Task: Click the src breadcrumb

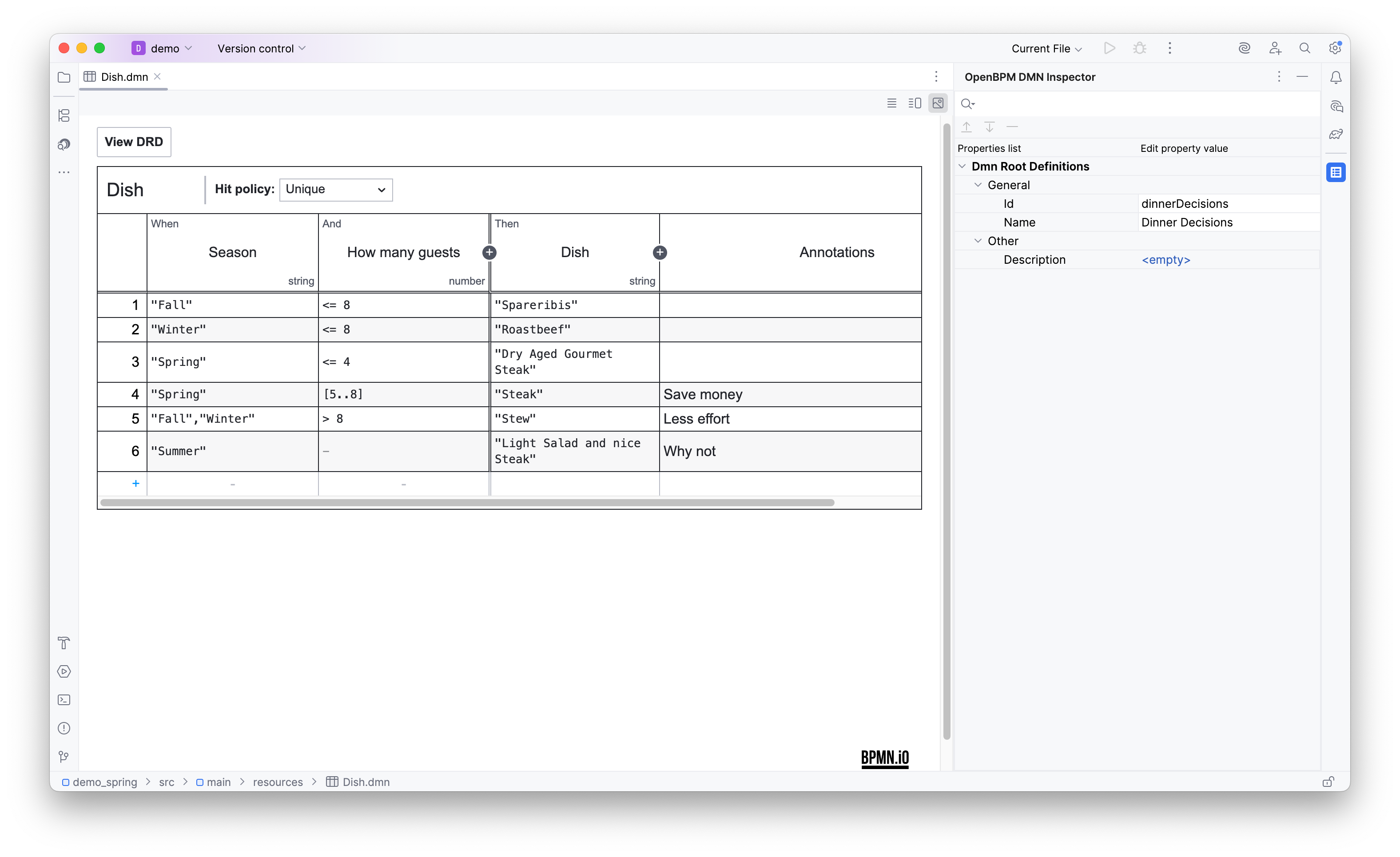Action: click(167, 782)
